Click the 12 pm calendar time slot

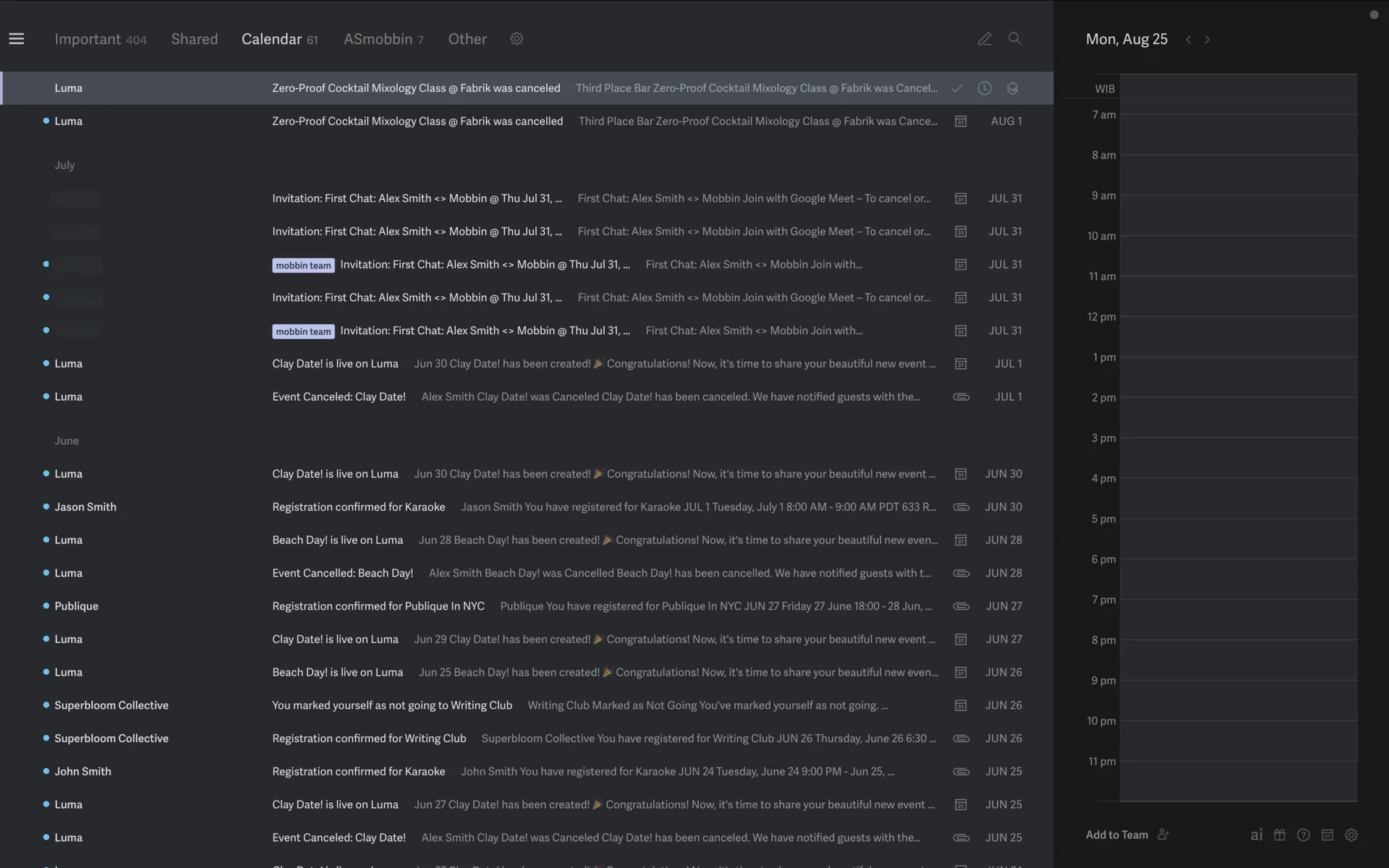coord(1238,336)
